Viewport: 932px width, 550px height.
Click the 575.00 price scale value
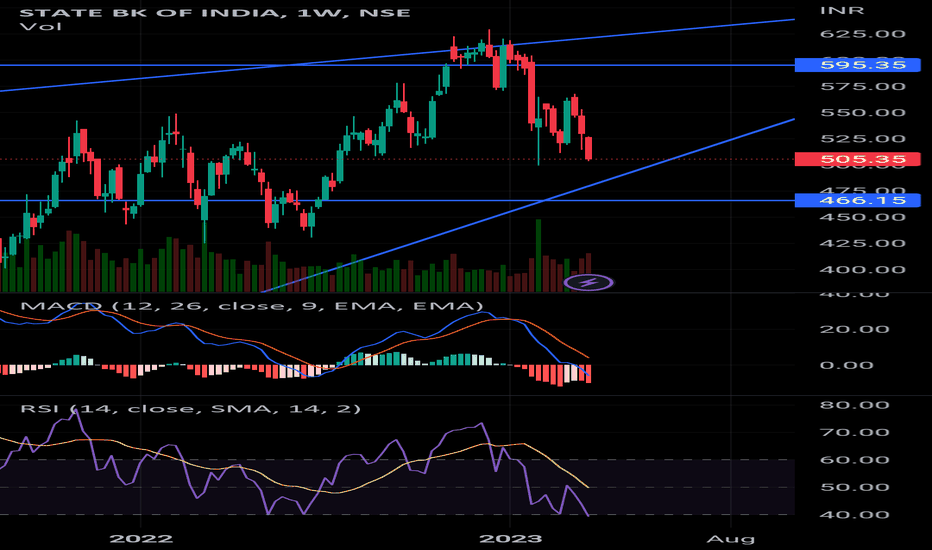pyautogui.click(x=862, y=86)
